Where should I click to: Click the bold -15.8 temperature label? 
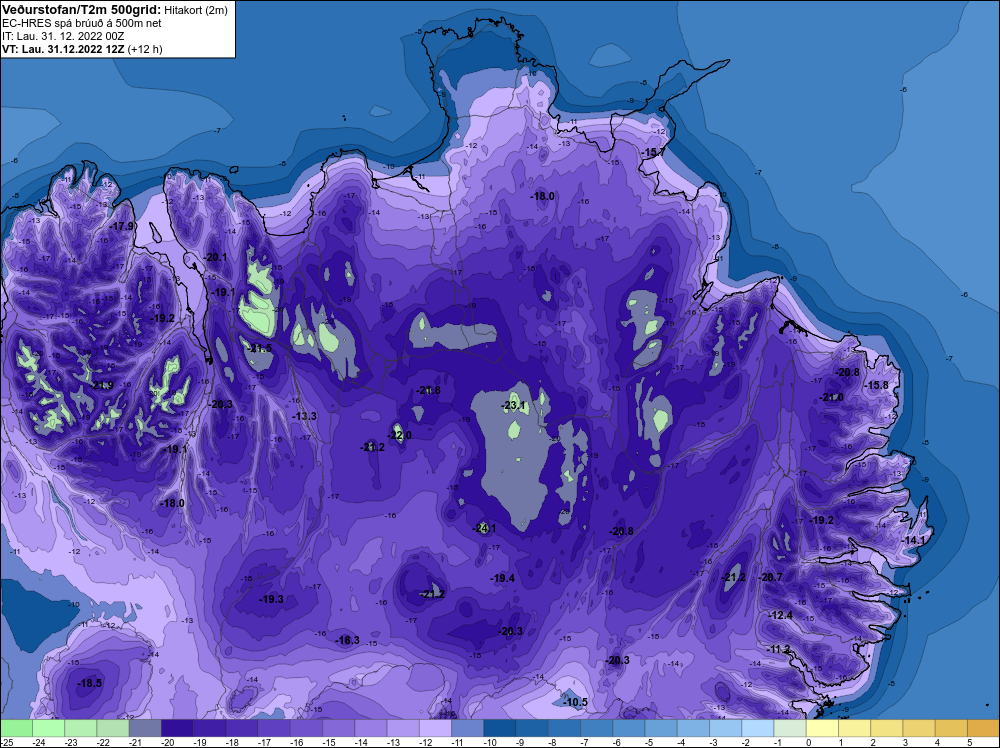(x=876, y=385)
